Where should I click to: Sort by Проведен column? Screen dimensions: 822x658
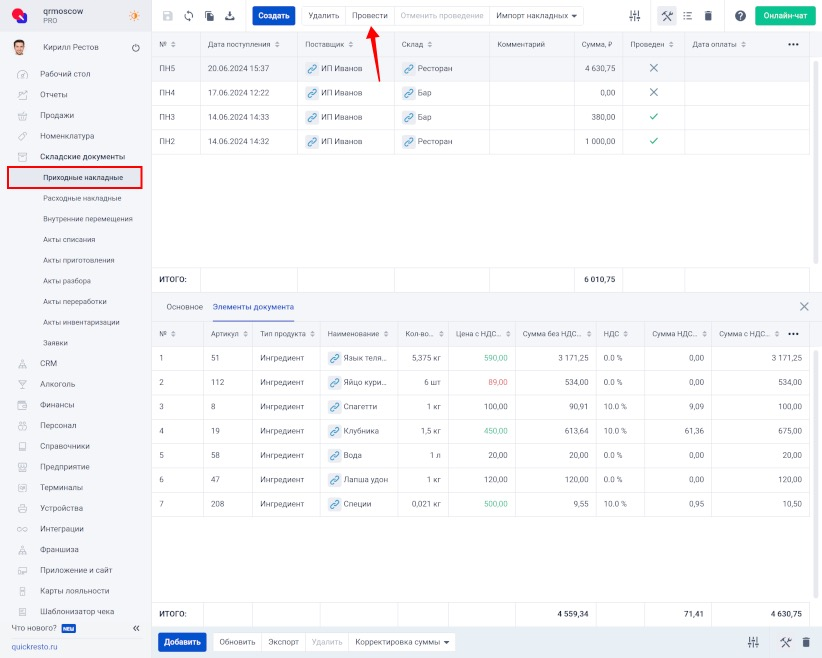pyautogui.click(x=652, y=45)
